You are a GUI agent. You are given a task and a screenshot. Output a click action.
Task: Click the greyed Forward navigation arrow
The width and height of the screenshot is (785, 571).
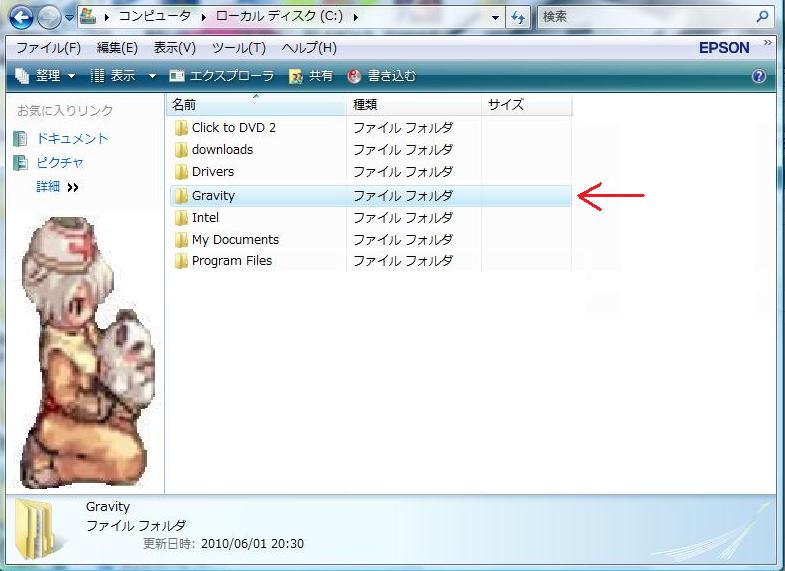click(x=49, y=19)
